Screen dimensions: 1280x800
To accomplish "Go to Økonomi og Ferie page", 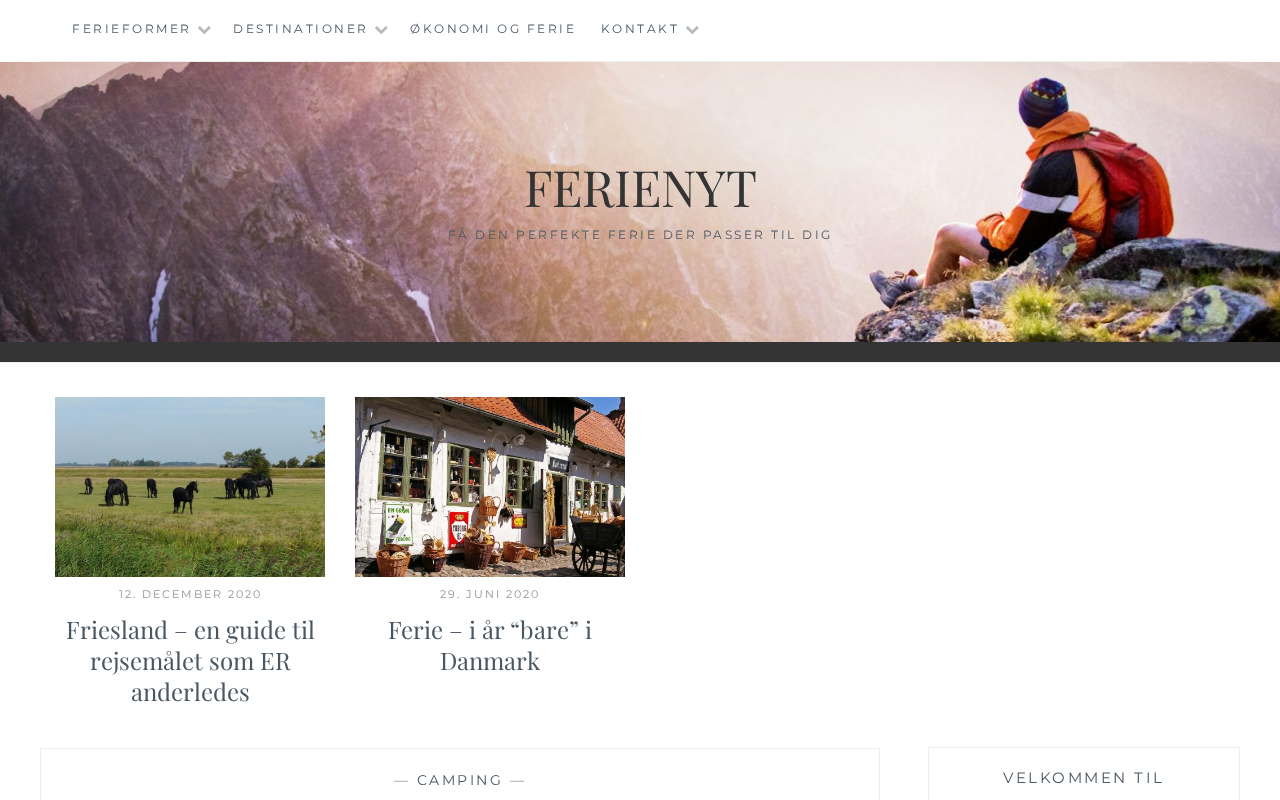I will 493,29.
